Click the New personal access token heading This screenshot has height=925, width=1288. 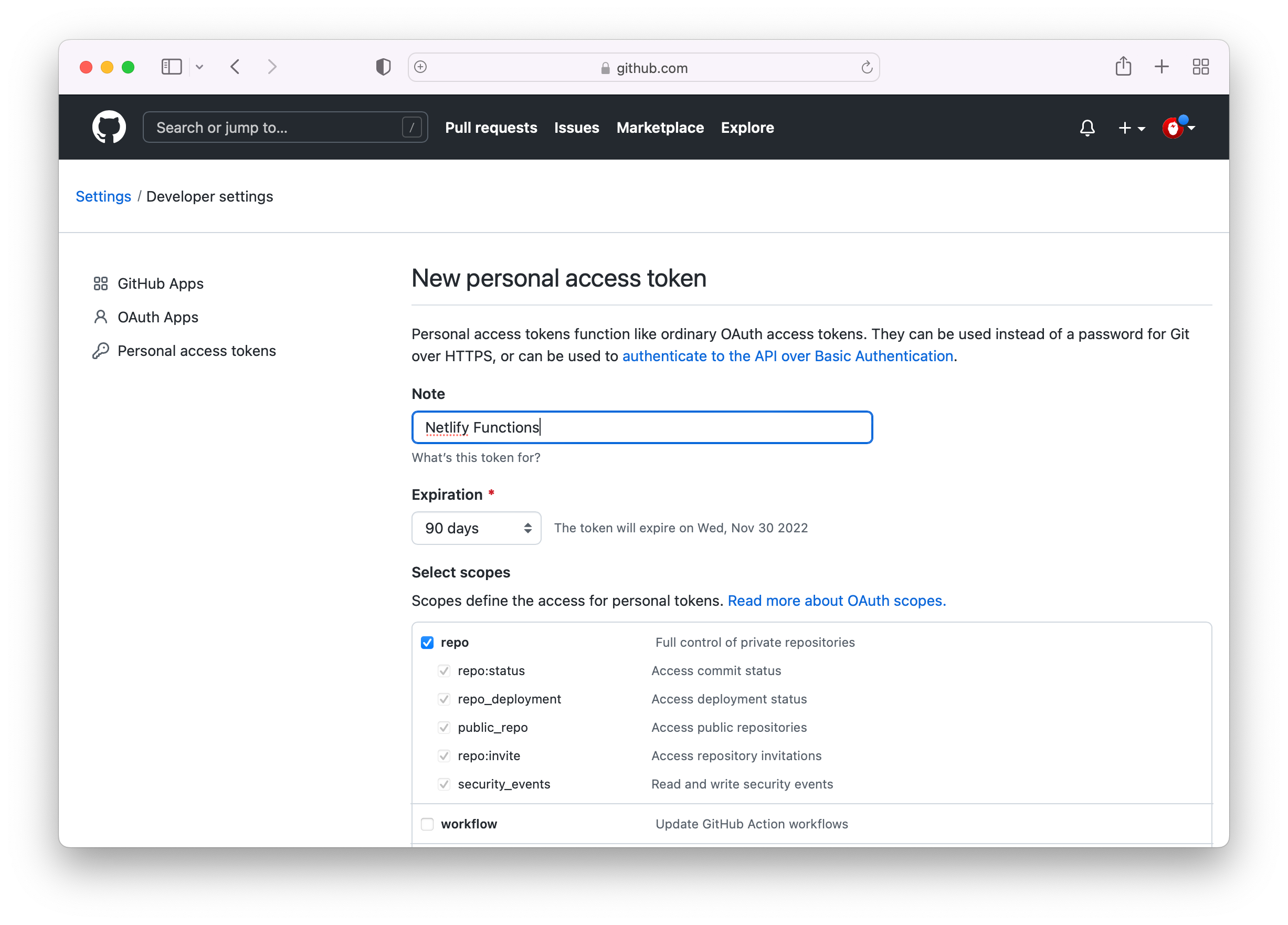[x=559, y=278]
